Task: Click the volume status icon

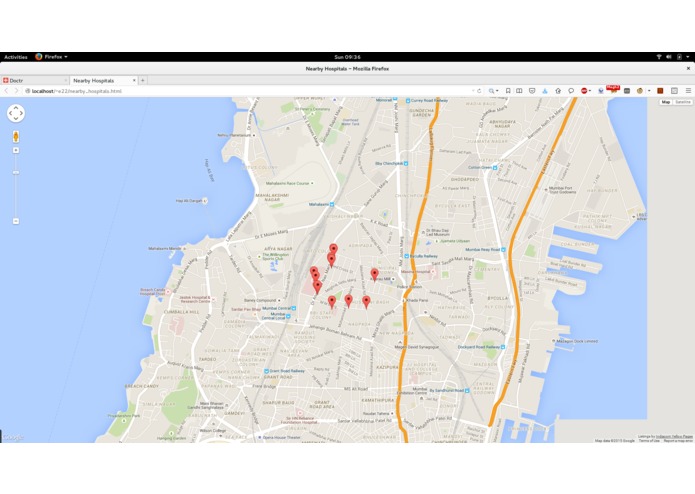Action: pyautogui.click(x=669, y=57)
